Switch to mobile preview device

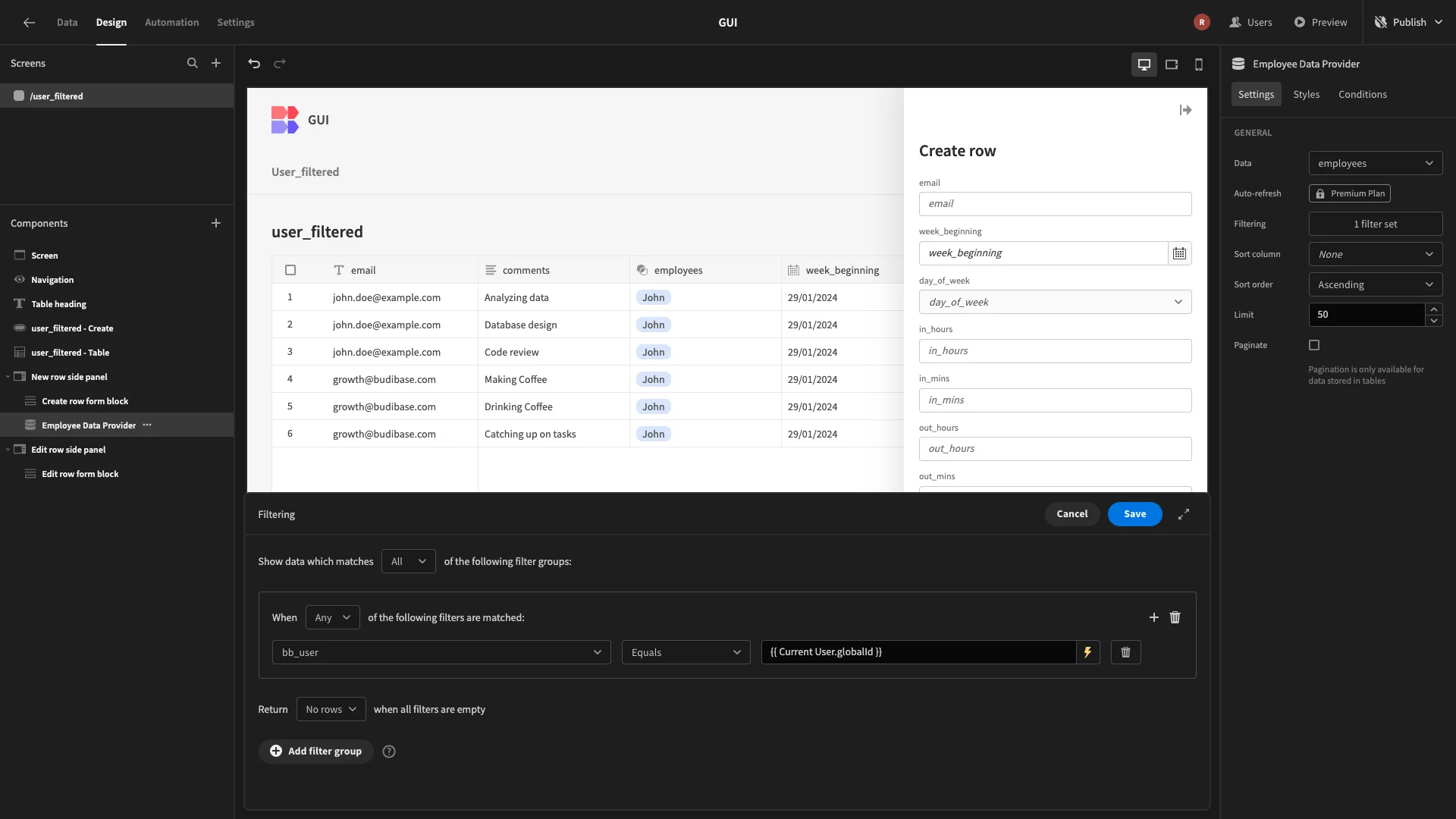[1199, 64]
